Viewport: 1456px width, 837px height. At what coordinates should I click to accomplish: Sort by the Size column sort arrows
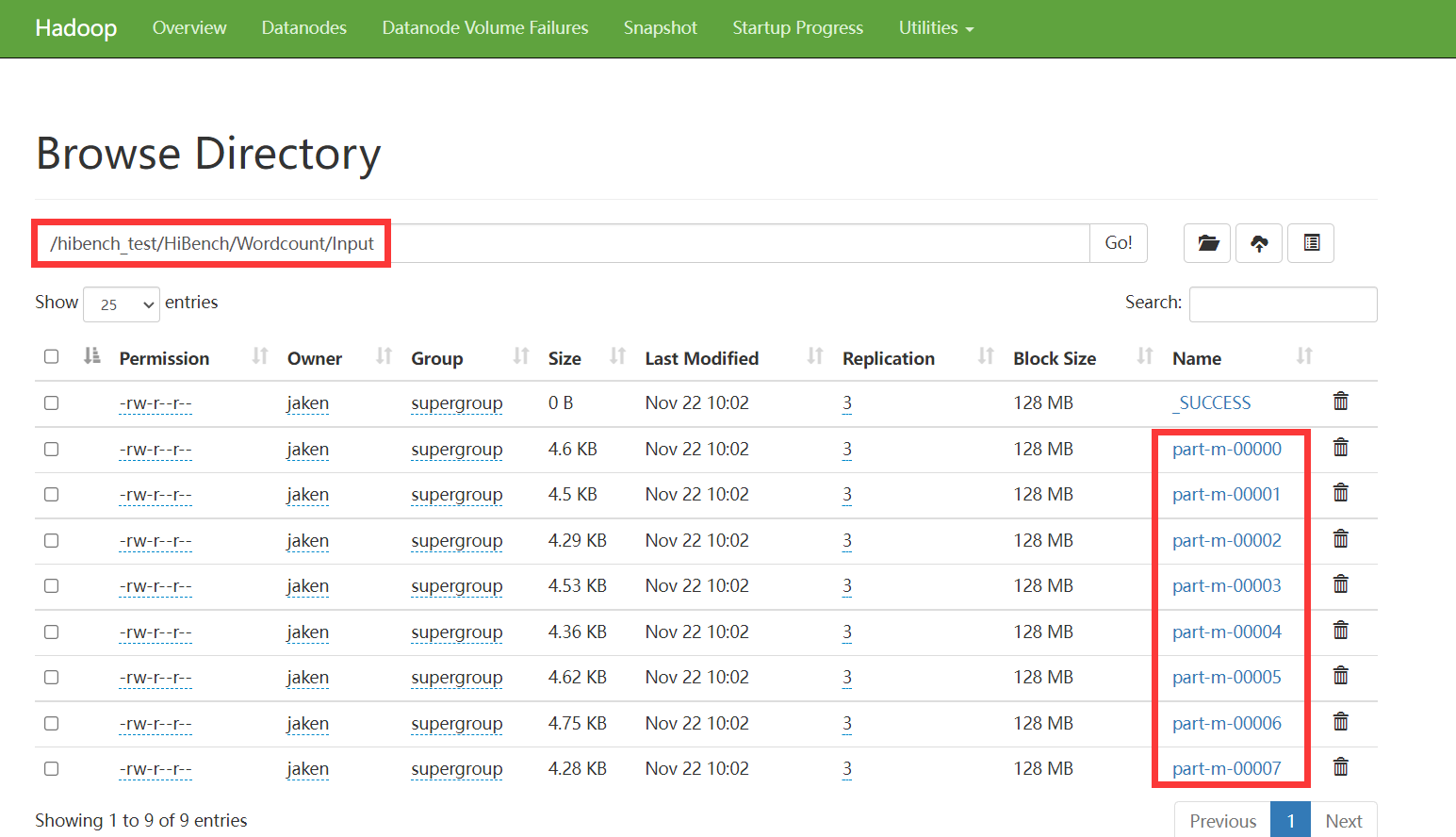(617, 356)
